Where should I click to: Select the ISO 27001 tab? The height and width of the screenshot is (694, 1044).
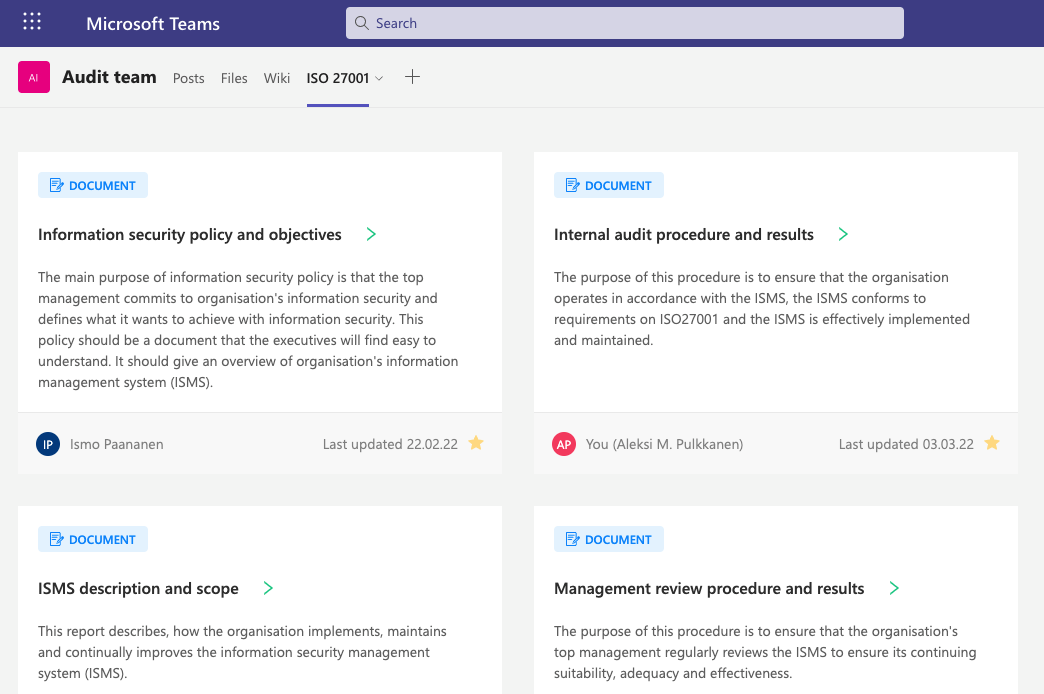pyautogui.click(x=338, y=79)
